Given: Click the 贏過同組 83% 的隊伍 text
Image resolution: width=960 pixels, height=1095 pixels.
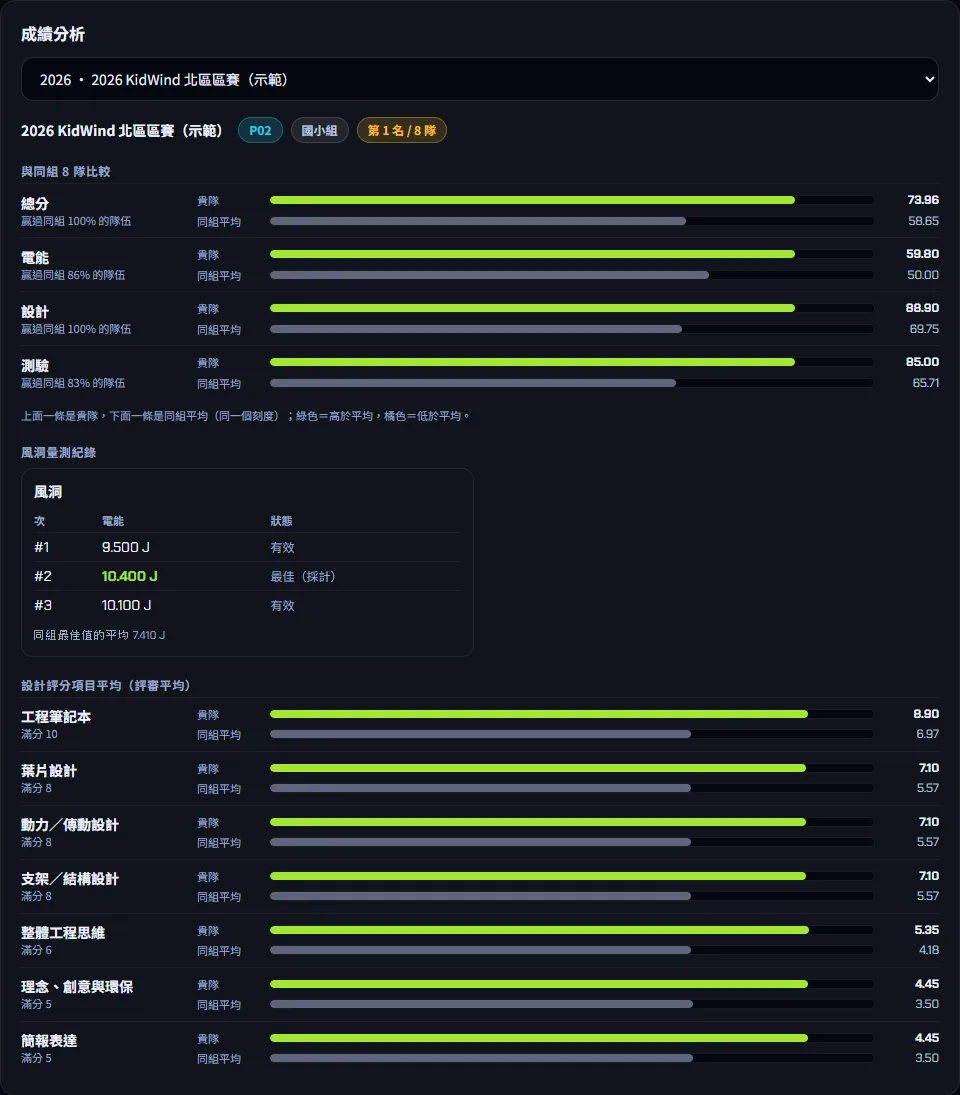Looking at the screenshot, I should (x=73, y=383).
